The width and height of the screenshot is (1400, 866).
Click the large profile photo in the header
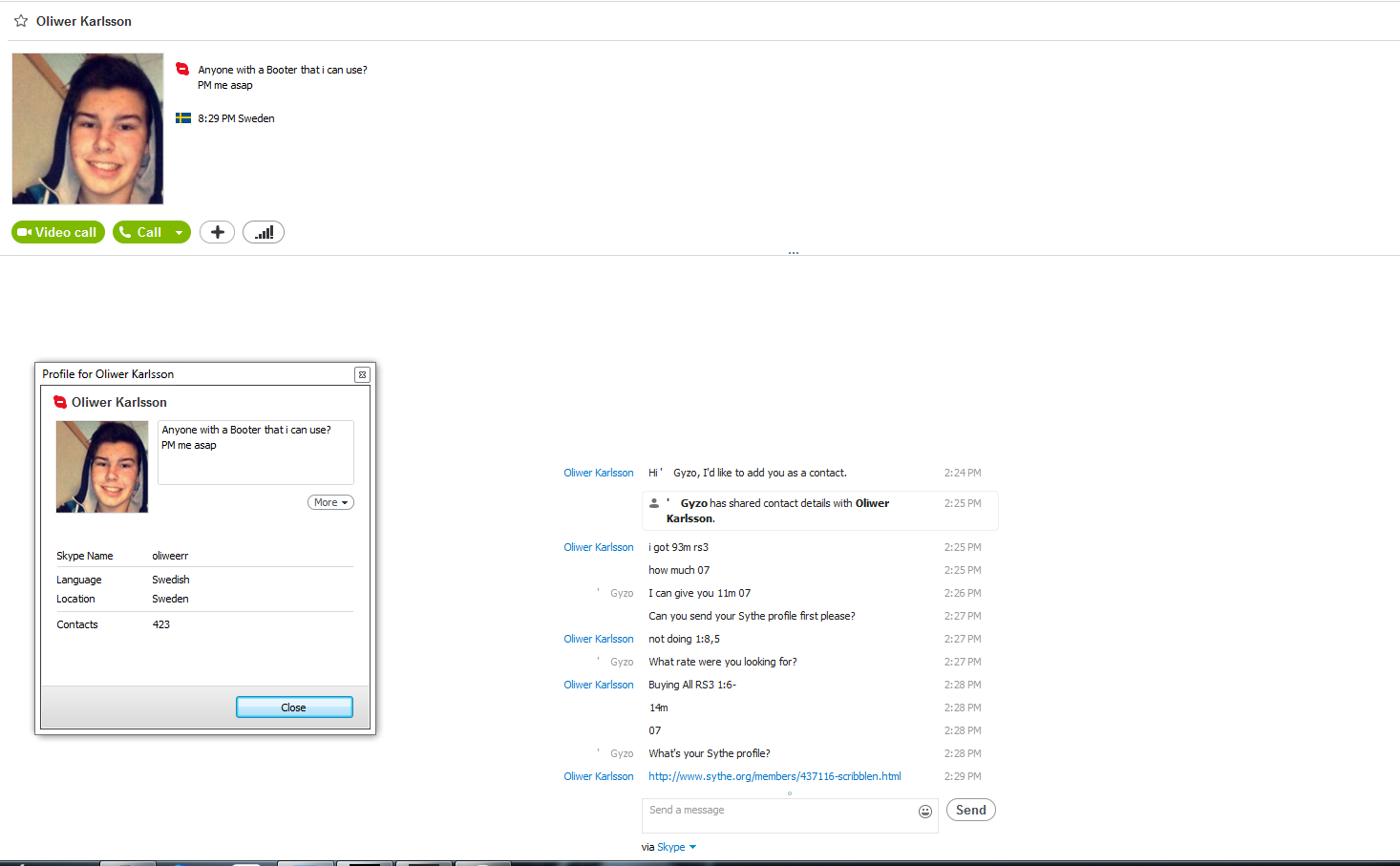click(x=88, y=129)
